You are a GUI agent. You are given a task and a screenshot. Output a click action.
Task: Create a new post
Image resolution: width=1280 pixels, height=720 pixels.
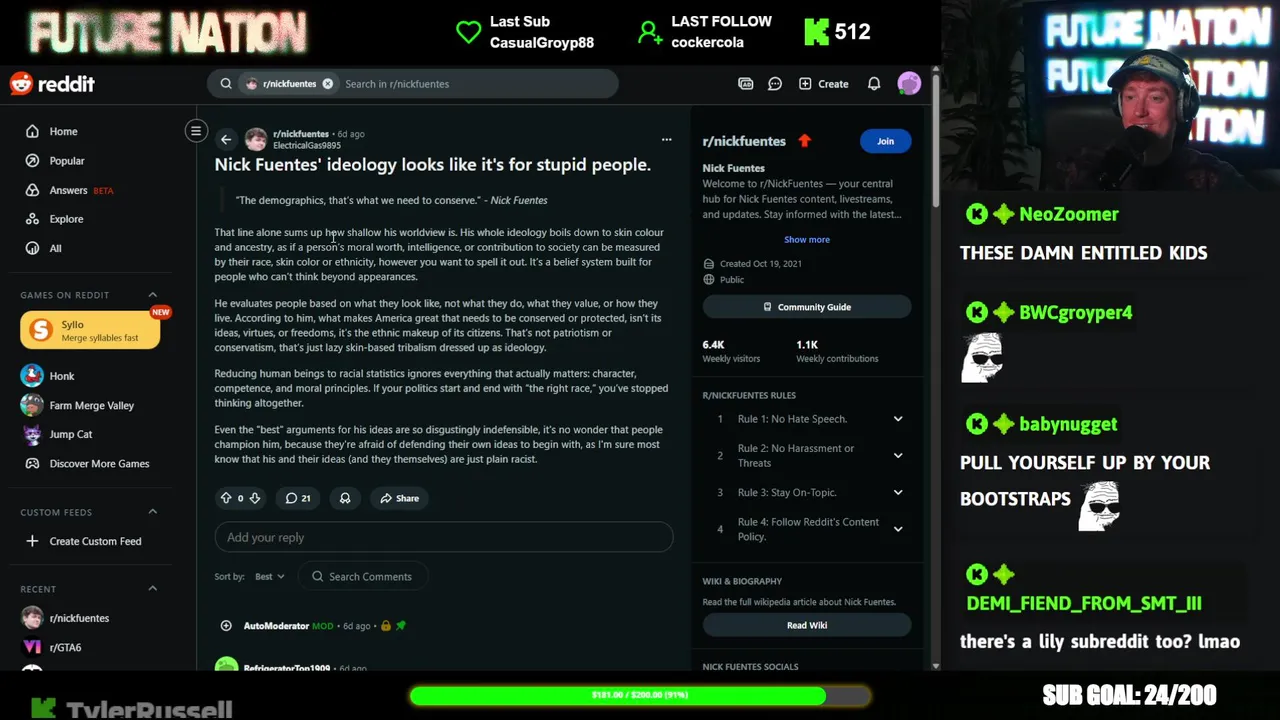pos(823,84)
